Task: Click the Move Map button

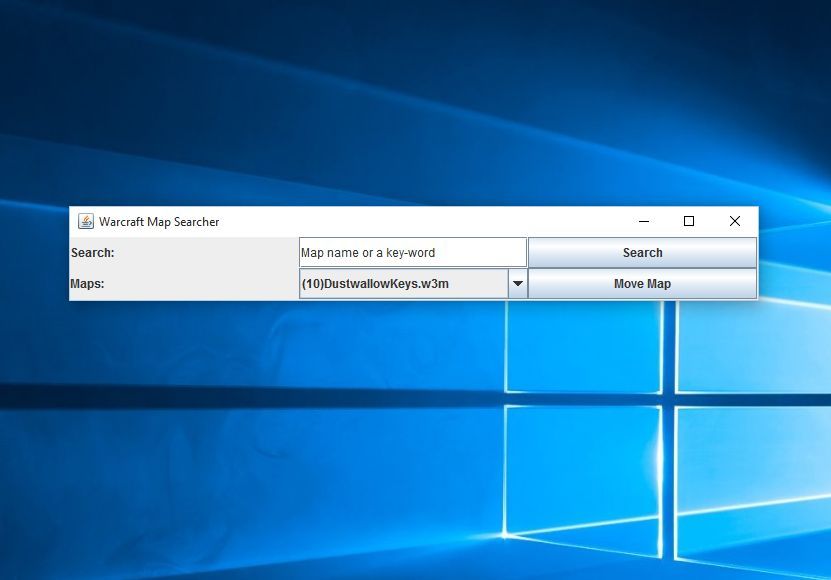Action: point(642,284)
